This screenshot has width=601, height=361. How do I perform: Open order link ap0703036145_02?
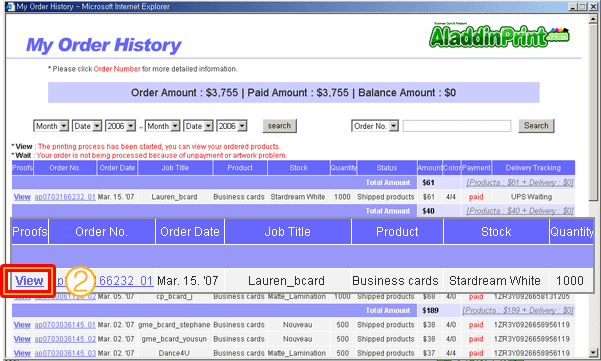[x=65, y=339]
